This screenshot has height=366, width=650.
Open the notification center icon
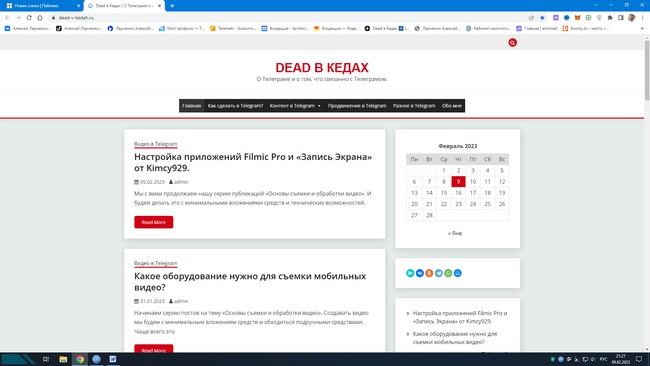(x=639, y=359)
